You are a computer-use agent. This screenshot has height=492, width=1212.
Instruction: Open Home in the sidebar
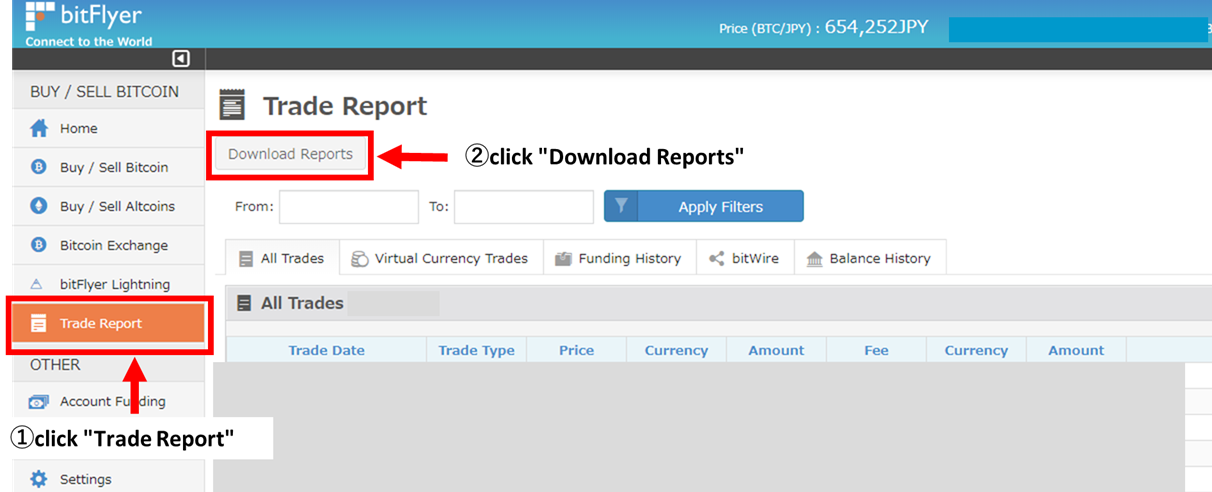(x=108, y=128)
